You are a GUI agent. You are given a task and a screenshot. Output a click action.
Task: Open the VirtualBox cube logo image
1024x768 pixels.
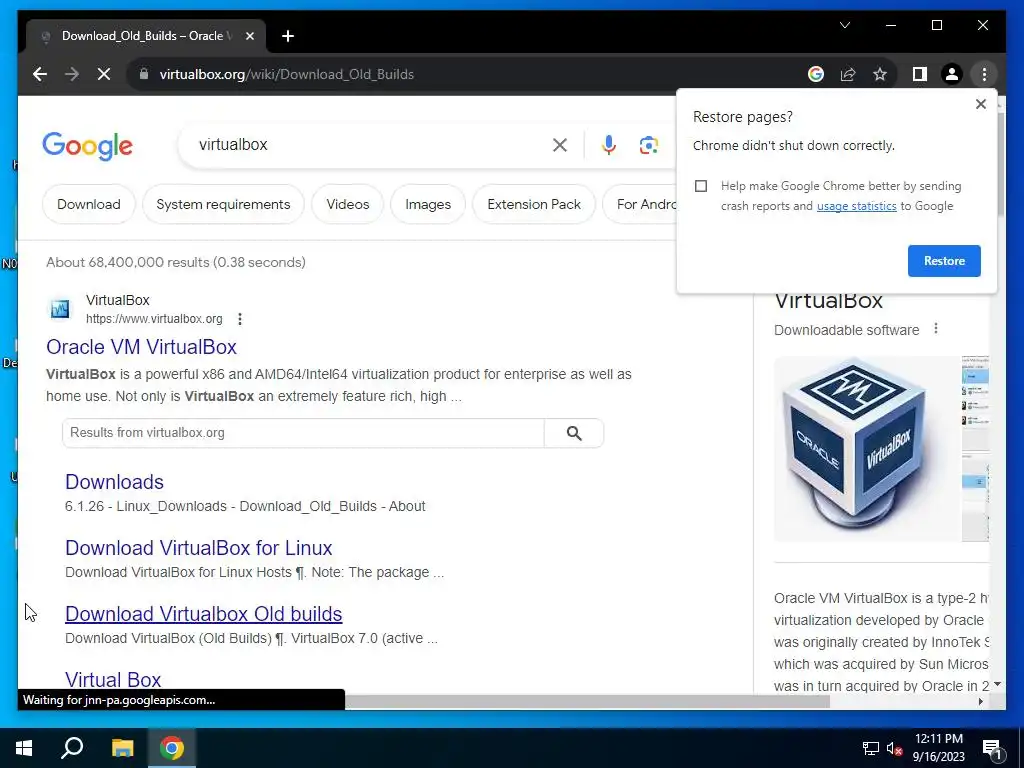click(x=867, y=449)
